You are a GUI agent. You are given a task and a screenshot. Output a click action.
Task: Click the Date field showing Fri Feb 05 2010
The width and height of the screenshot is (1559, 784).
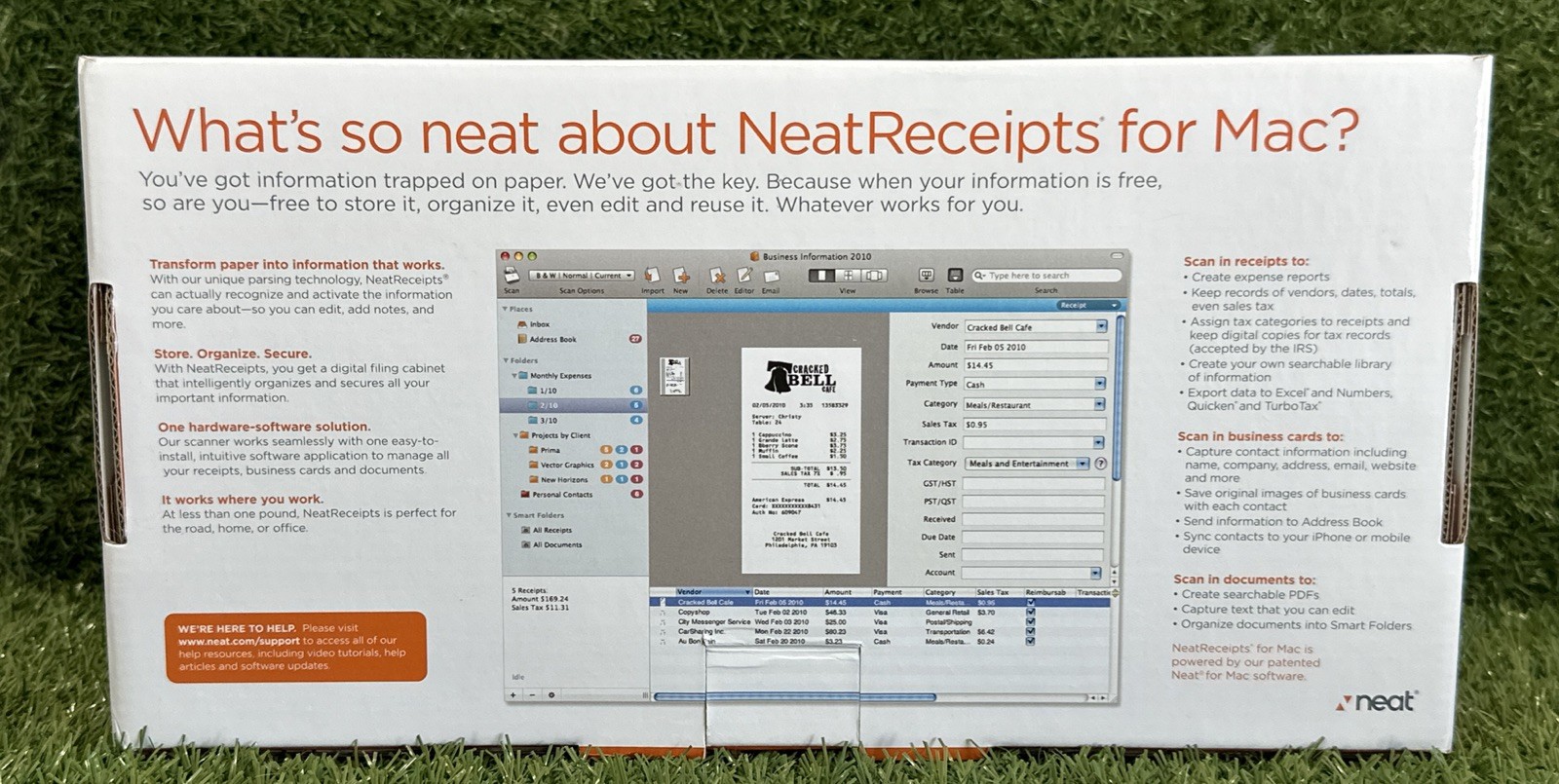(x=1036, y=347)
